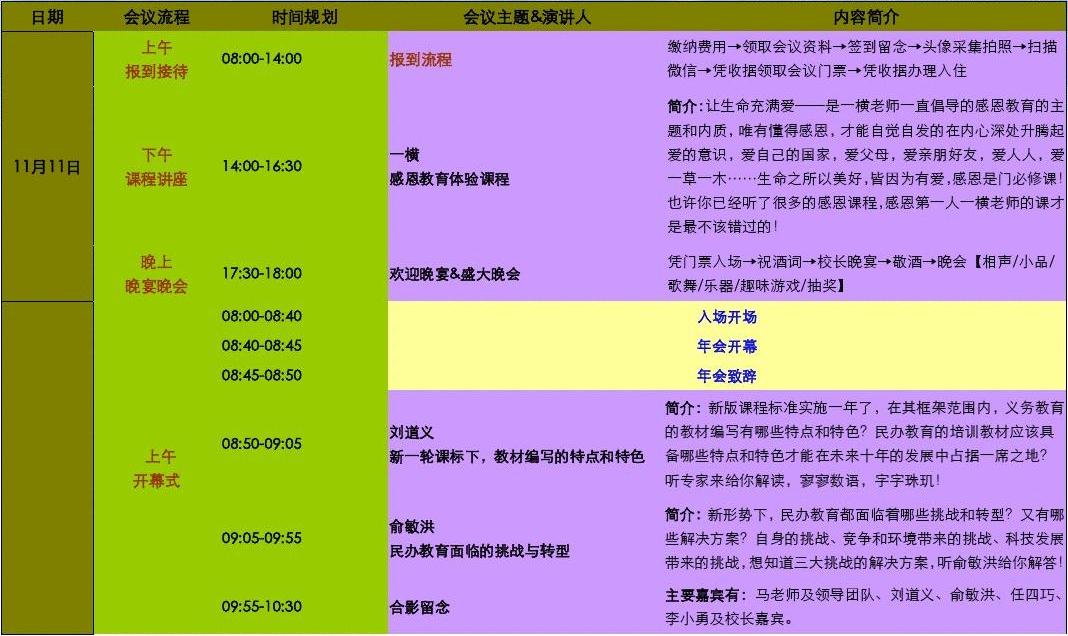Click the 缴纳费用 registration process description
Image resolution: width=1068 pixels, height=636 pixels.
point(863,59)
